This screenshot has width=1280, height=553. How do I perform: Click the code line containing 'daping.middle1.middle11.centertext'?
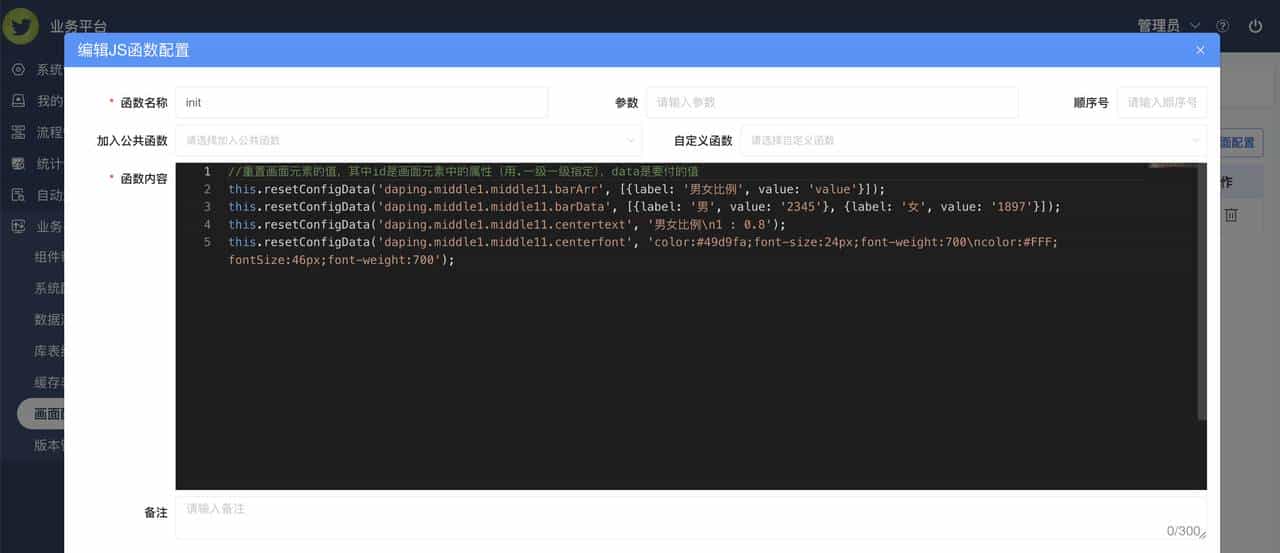(507, 225)
